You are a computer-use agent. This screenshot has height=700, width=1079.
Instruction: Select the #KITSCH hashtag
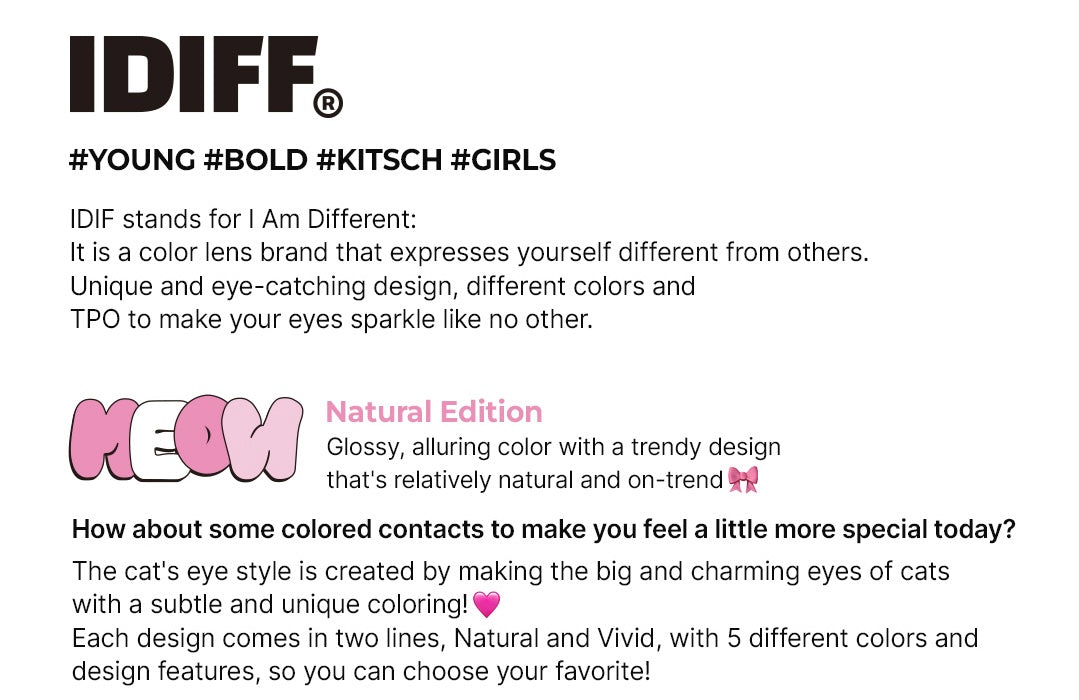point(379,160)
